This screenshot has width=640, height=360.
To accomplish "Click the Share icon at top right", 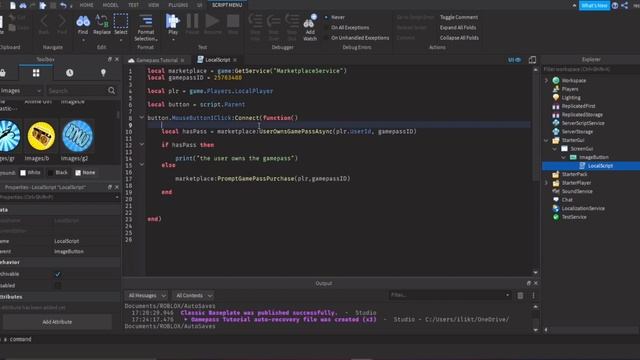I will pyautogui.click(x=624, y=5).
